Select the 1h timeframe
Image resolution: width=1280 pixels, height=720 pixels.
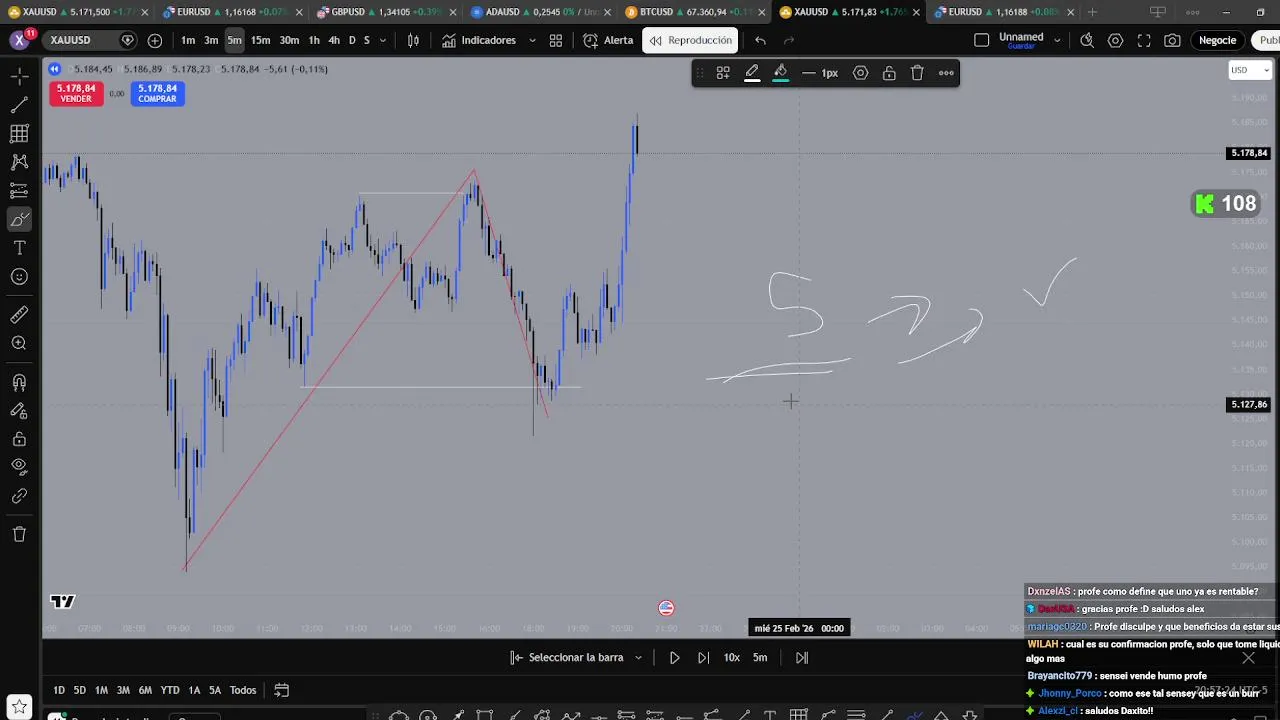coord(314,40)
